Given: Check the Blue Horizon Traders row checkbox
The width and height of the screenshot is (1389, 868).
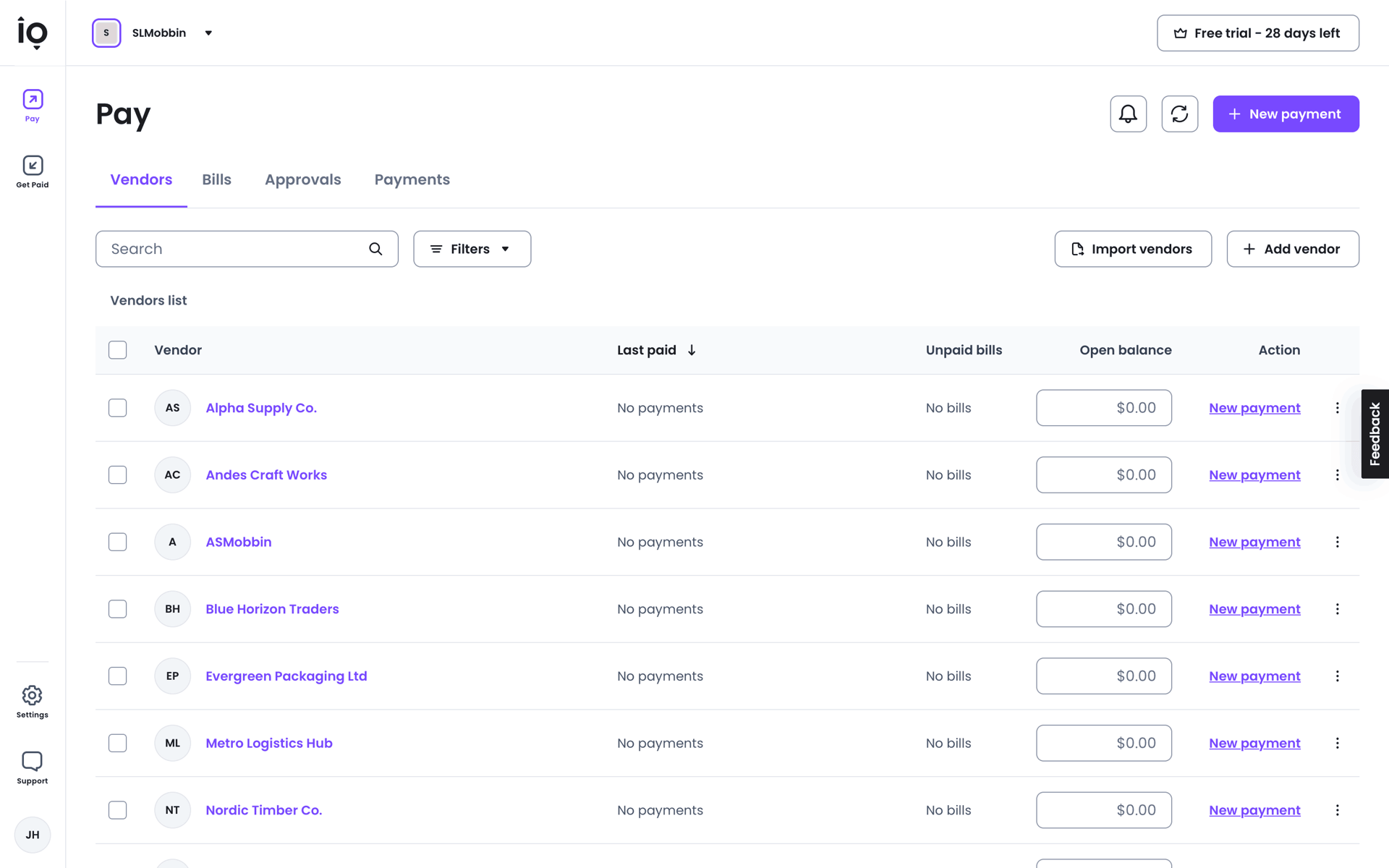Looking at the screenshot, I should click(x=117, y=609).
